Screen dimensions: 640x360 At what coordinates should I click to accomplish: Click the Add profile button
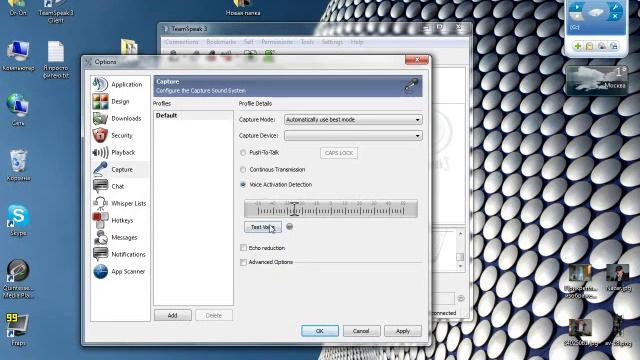point(172,316)
